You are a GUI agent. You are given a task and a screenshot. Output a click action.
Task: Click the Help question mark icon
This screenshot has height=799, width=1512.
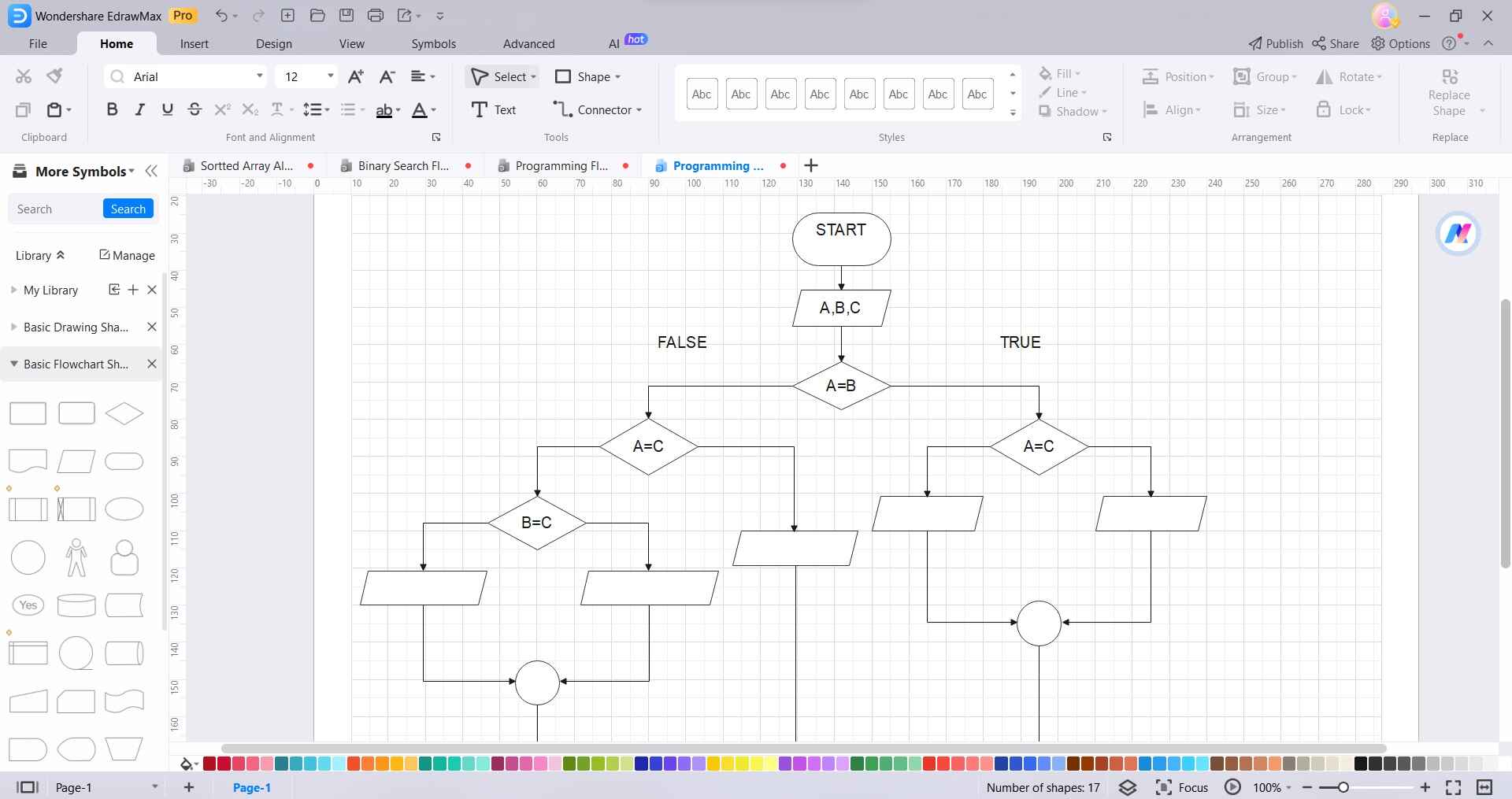coord(1449,43)
